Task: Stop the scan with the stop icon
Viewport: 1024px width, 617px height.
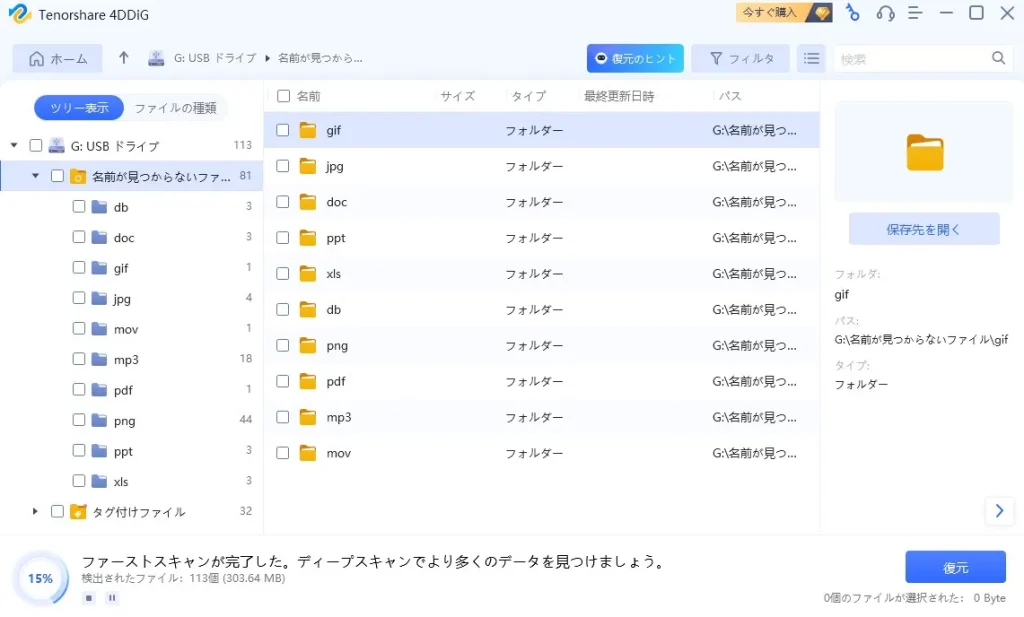Action: pos(89,598)
